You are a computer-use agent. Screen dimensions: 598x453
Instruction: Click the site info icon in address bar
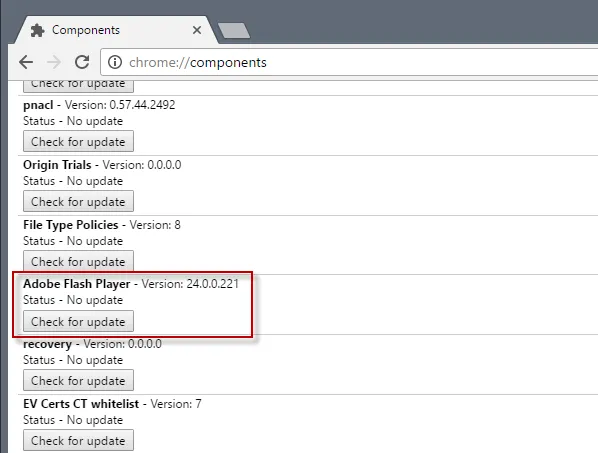(114, 62)
